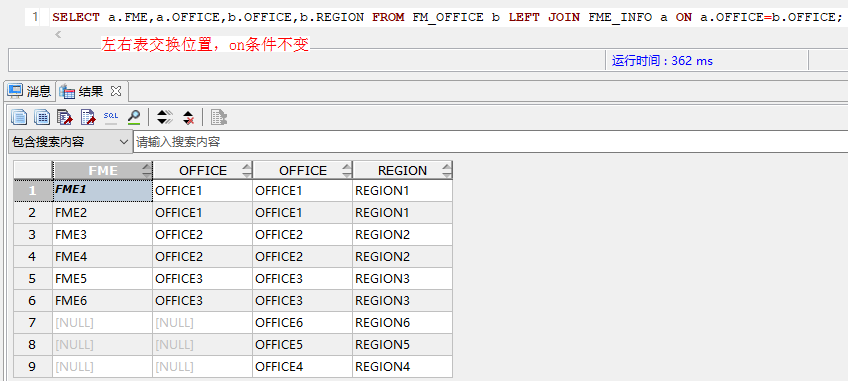This screenshot has width=848, height=381.
Task: Click the editor horizontal scroll left arrow
Action: coord(58,35)
